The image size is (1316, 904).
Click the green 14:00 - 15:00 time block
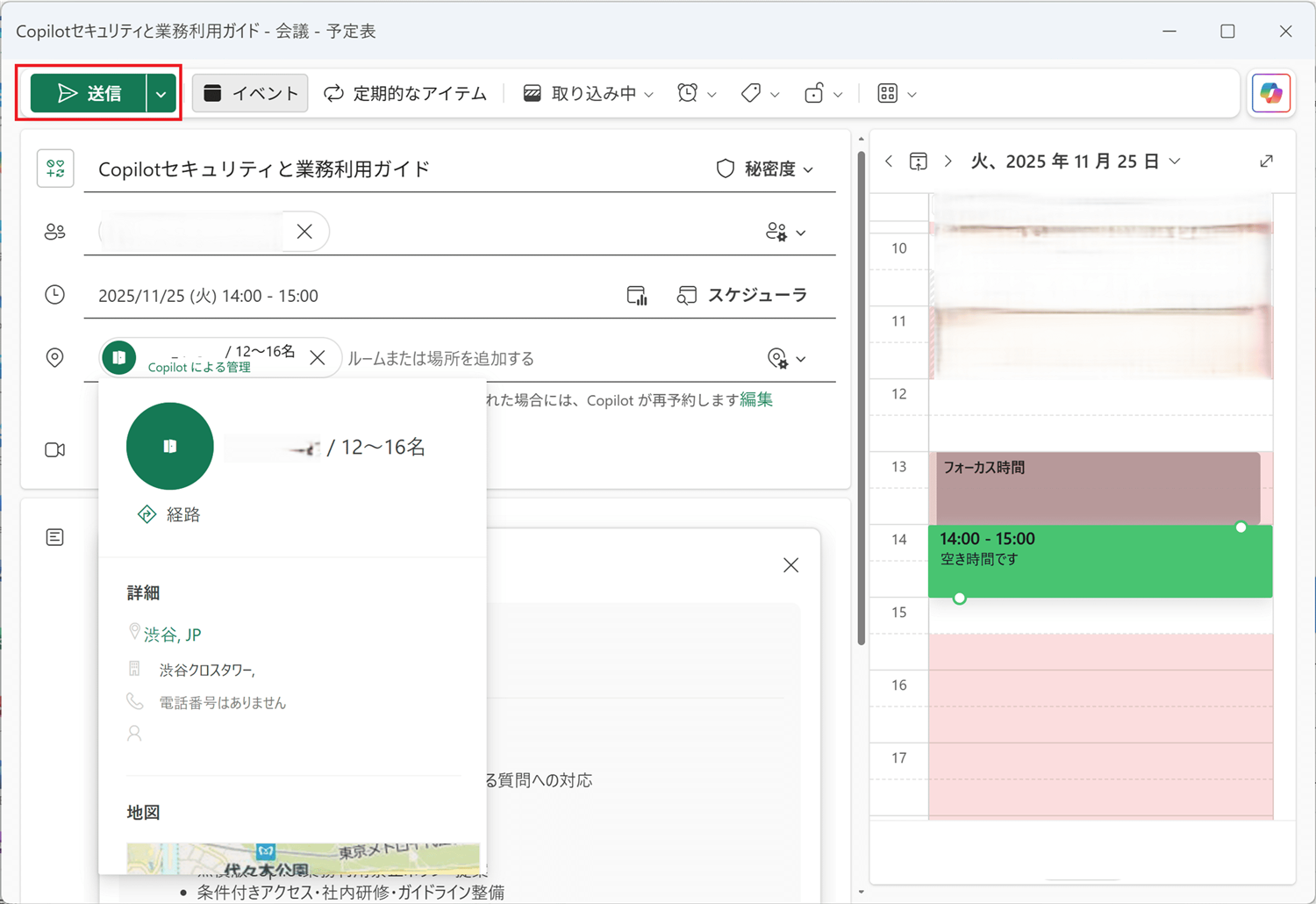coord(1100,562)
